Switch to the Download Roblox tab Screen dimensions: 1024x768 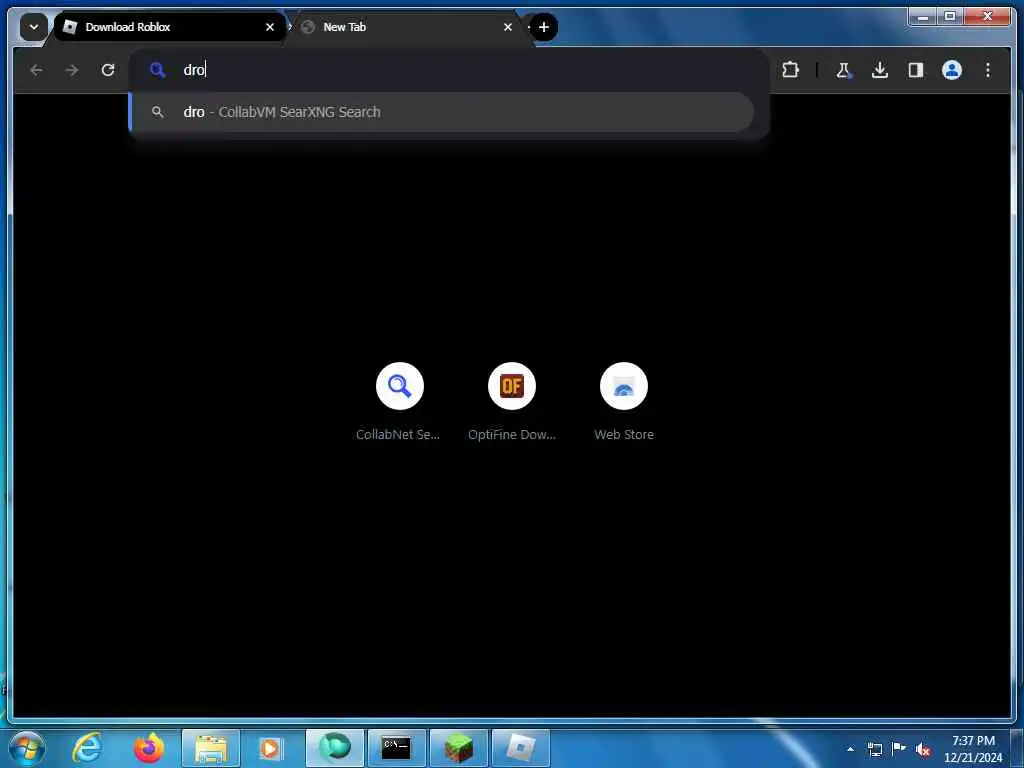pos(168,27)
